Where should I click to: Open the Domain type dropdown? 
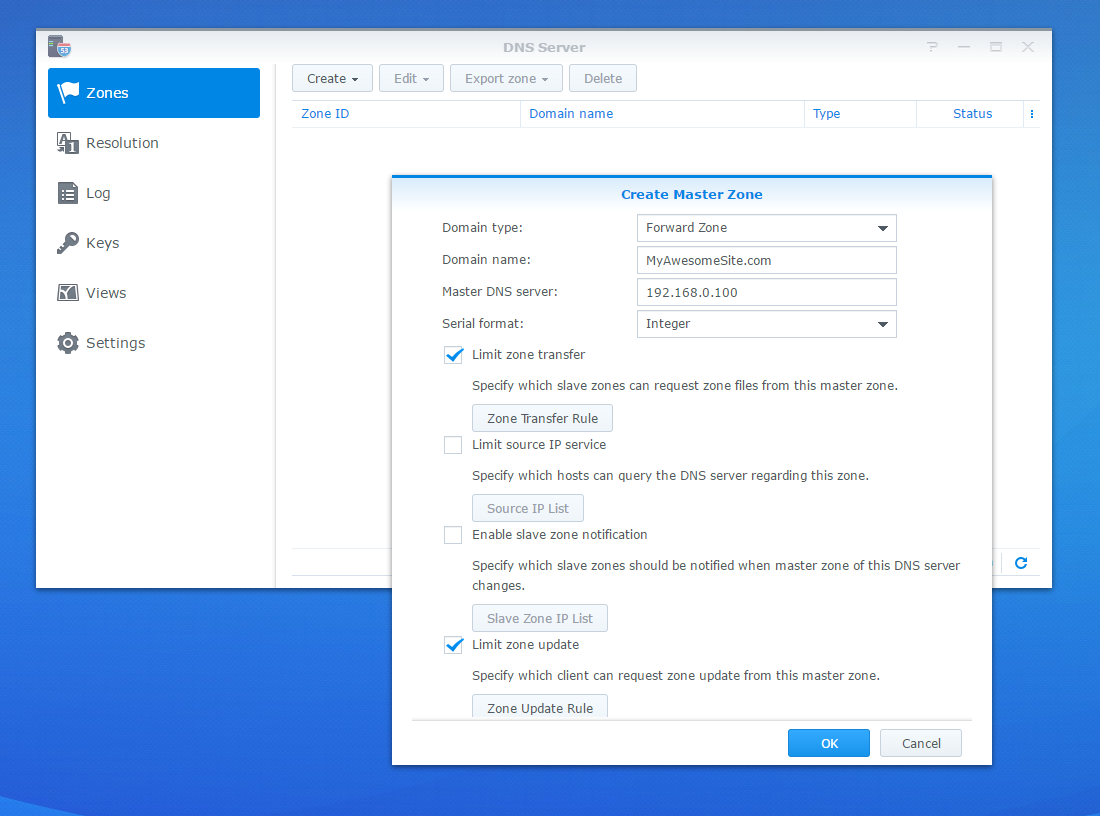tap(766, 228)
